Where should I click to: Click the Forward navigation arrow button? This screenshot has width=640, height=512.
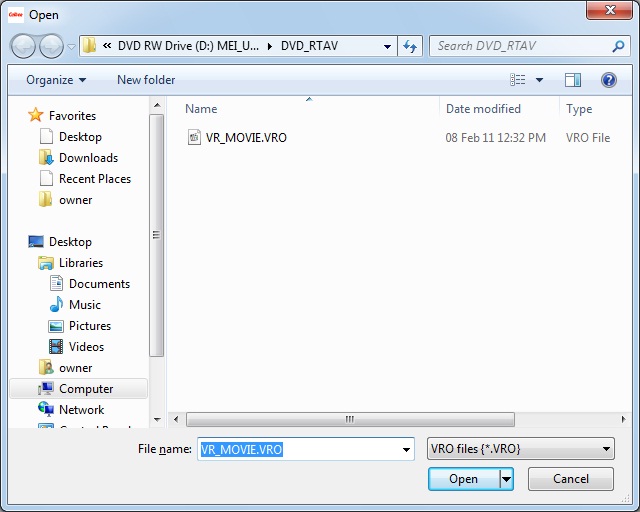click(51, 46)
